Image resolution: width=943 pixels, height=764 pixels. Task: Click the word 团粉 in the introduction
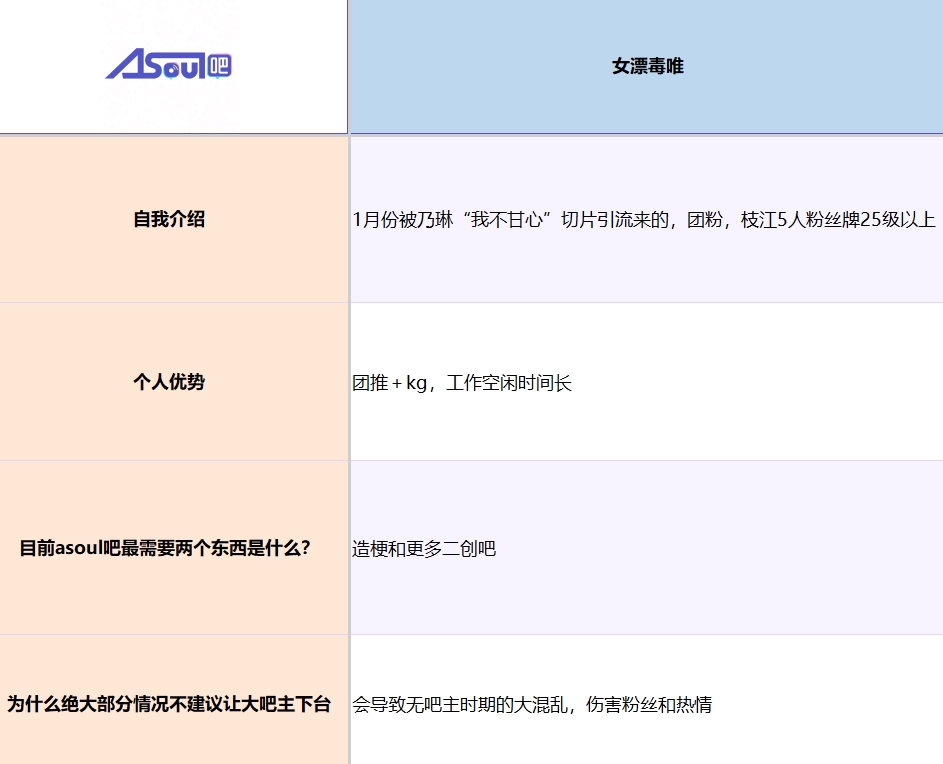tap(705, 220)
